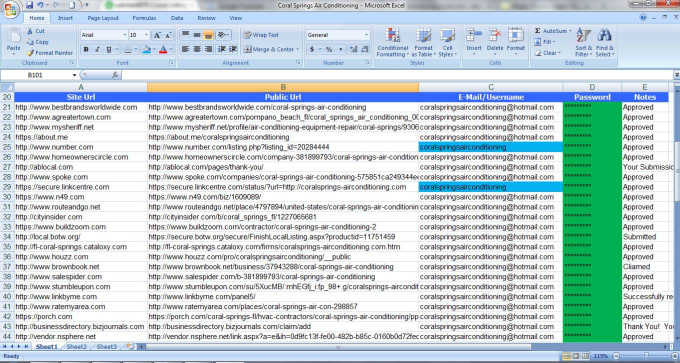Activate Format Painter

click(49, 53)
